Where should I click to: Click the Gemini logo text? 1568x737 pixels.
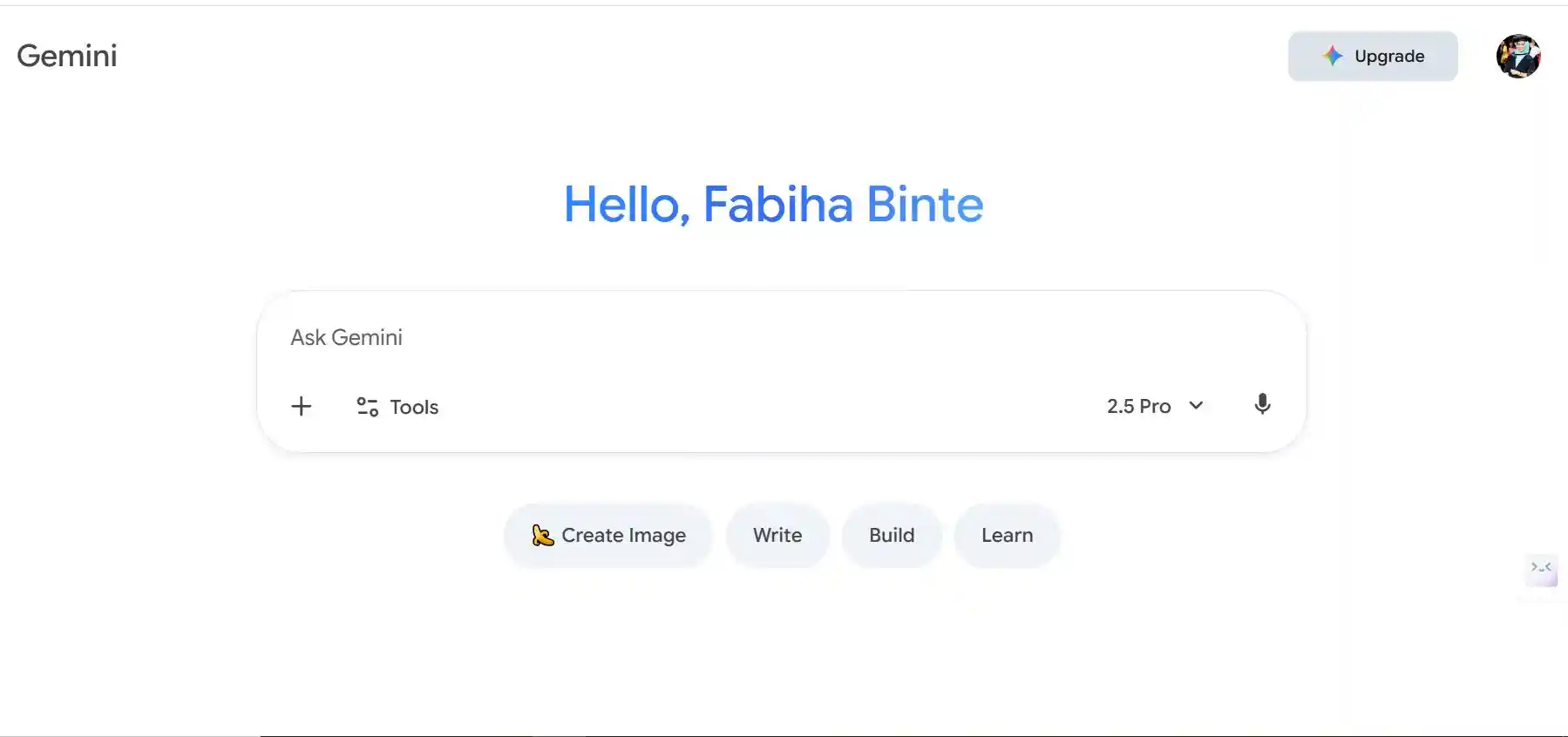67,56
